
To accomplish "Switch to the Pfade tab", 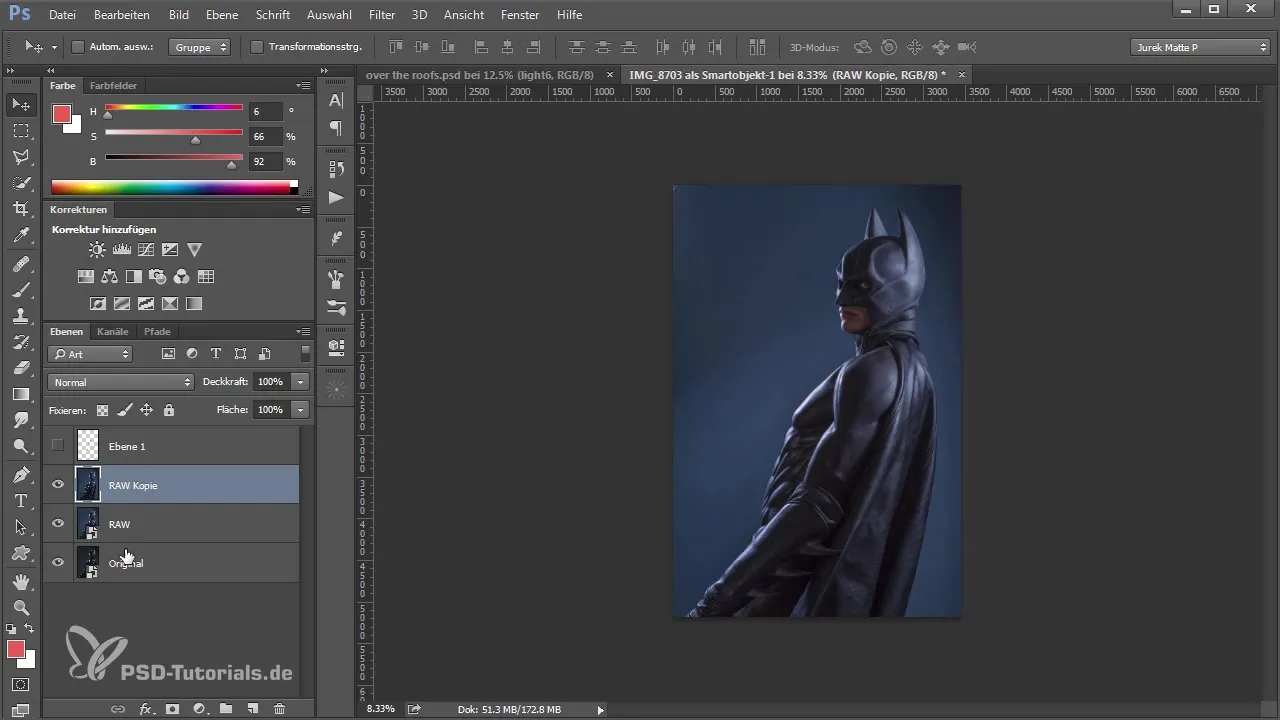I will pyautogui.click(x=157, y=332).
